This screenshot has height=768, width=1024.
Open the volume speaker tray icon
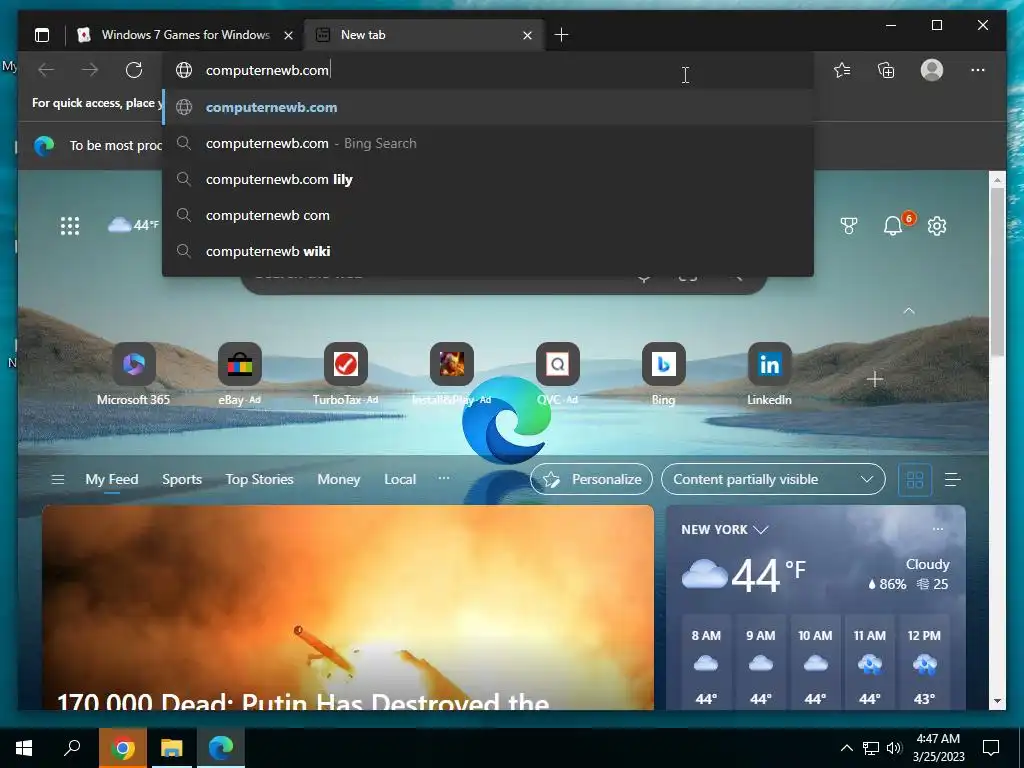(x=894, y=748)
